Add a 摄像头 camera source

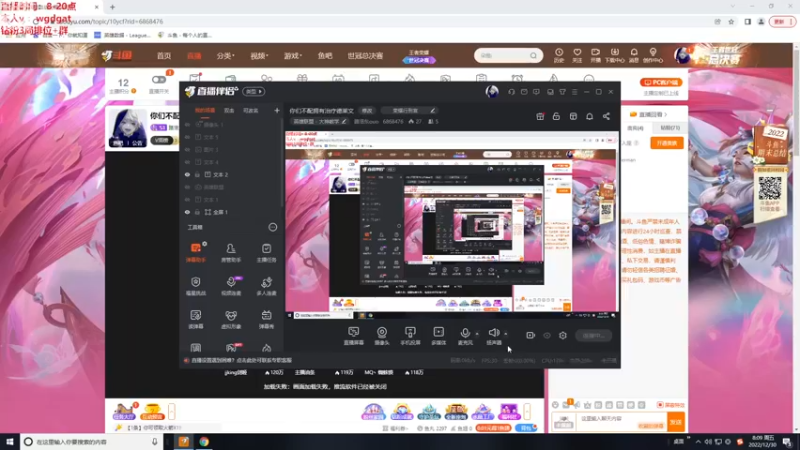(x=382, y=336)
